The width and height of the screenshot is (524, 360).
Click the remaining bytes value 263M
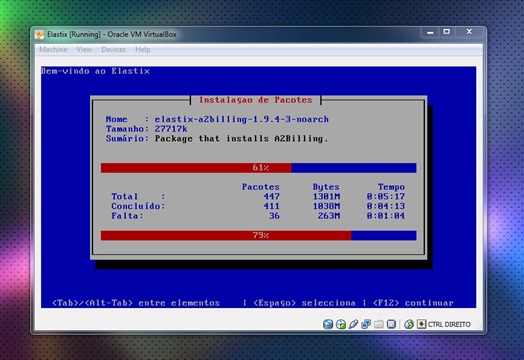pyautogui.click(x=329, y=216)
